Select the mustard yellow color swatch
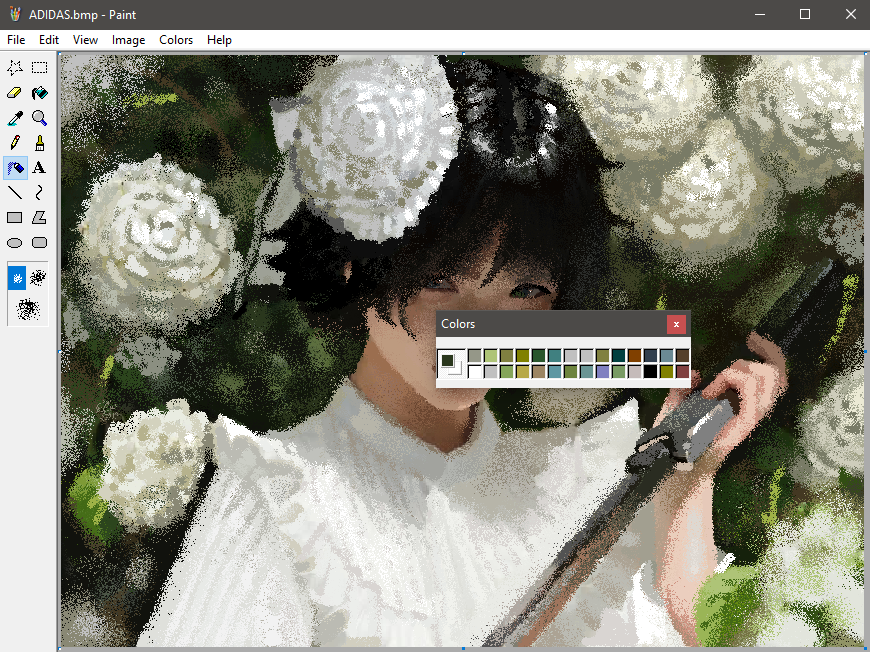The width and height of the screenshot is (870, 652). pos(523,372)
